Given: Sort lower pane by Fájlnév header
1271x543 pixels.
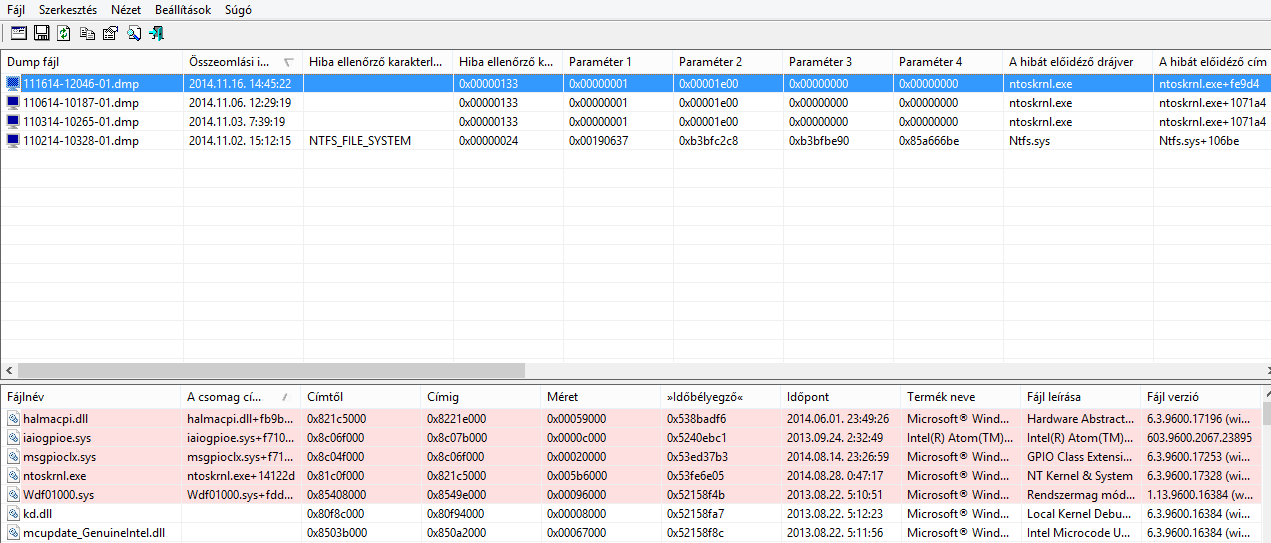Looking at the screenshot, I should tap(91, 397).
